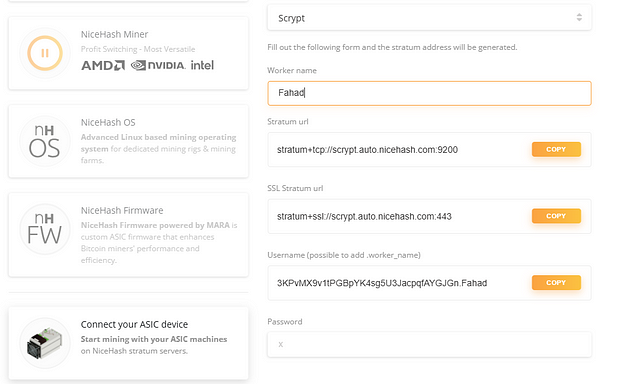The height and width of the screenshot is (384, 630).
Task: Copy the Username value
Action: click(x=556, y=283)
